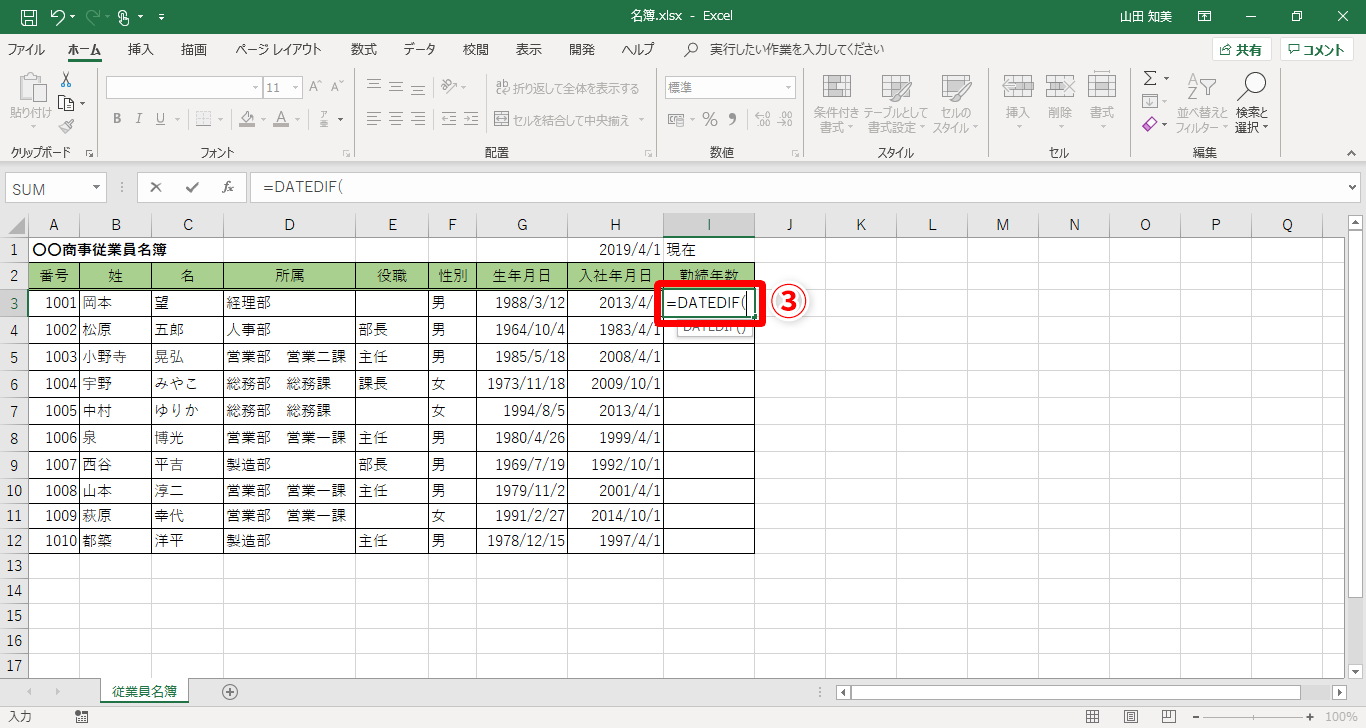Click the Copy icon in the clipboard group
This screenshot has width=1366, height=728.
pyautogui.click(x=66, y=103)
